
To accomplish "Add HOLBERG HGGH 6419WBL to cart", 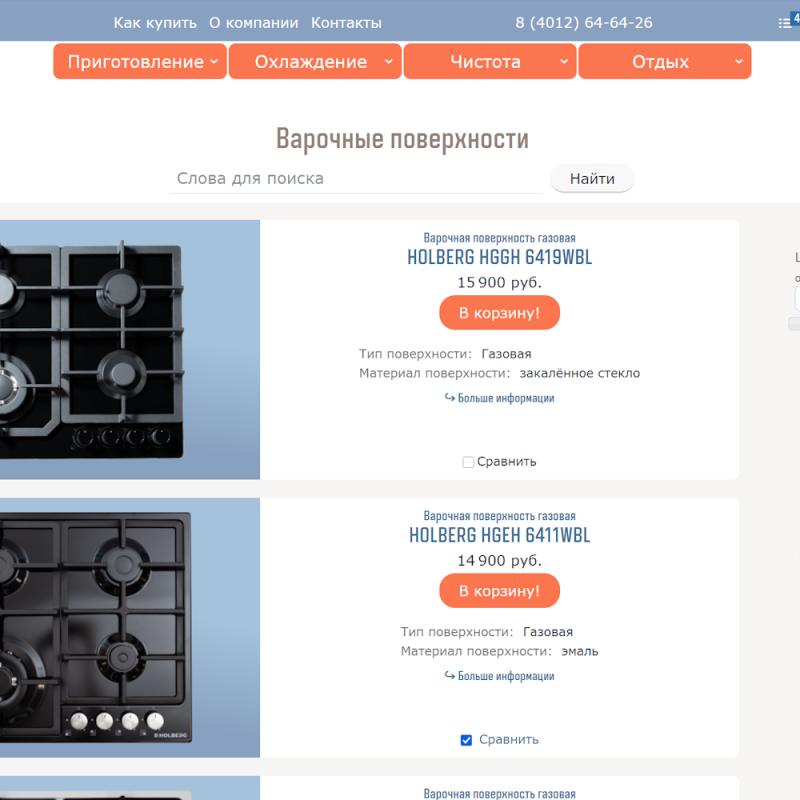I will 499,313.
